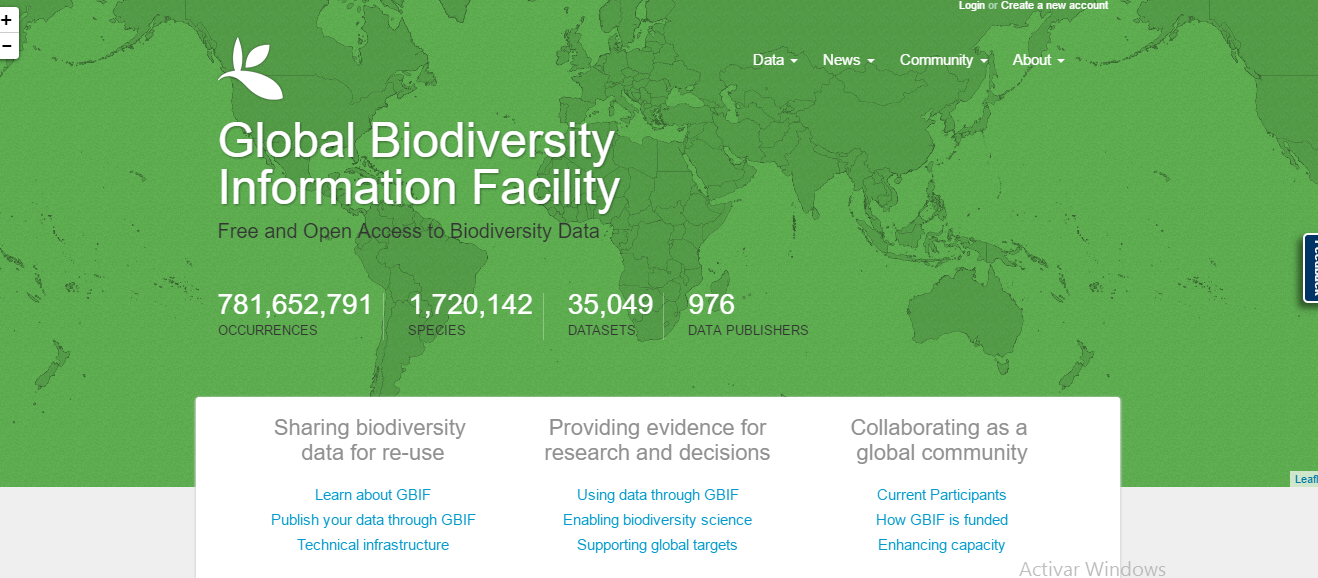Expand the Data dropdown menu

(775, 60)
